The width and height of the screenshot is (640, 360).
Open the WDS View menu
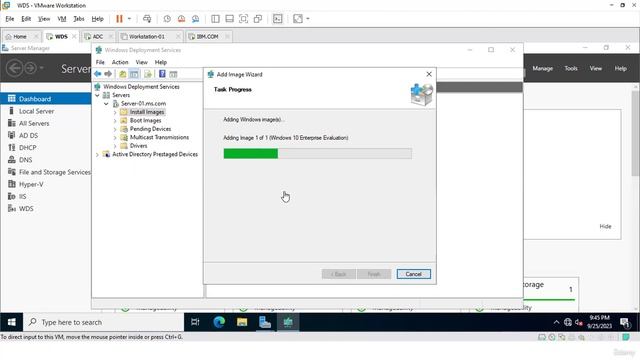tap(142, 62)
